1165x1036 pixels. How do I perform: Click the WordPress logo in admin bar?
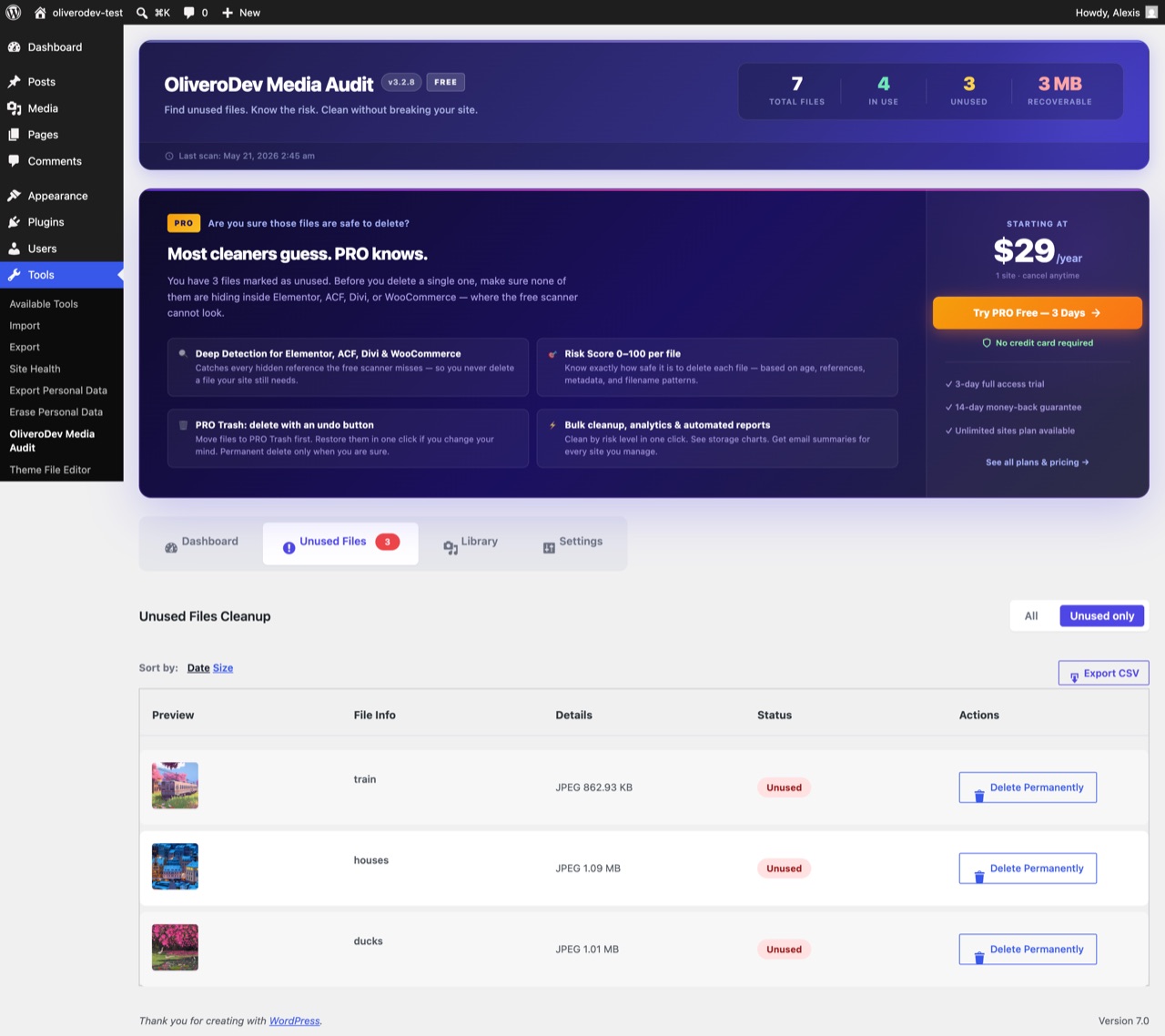[14, 13]
